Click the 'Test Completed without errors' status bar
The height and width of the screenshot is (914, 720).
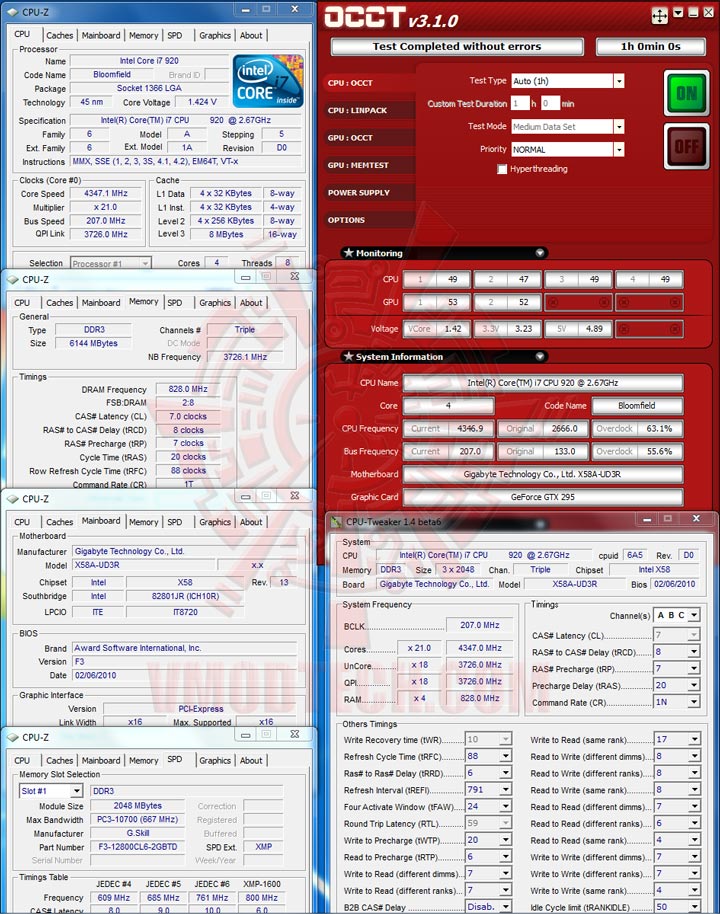pyautogui.click(x=457, y=47)
